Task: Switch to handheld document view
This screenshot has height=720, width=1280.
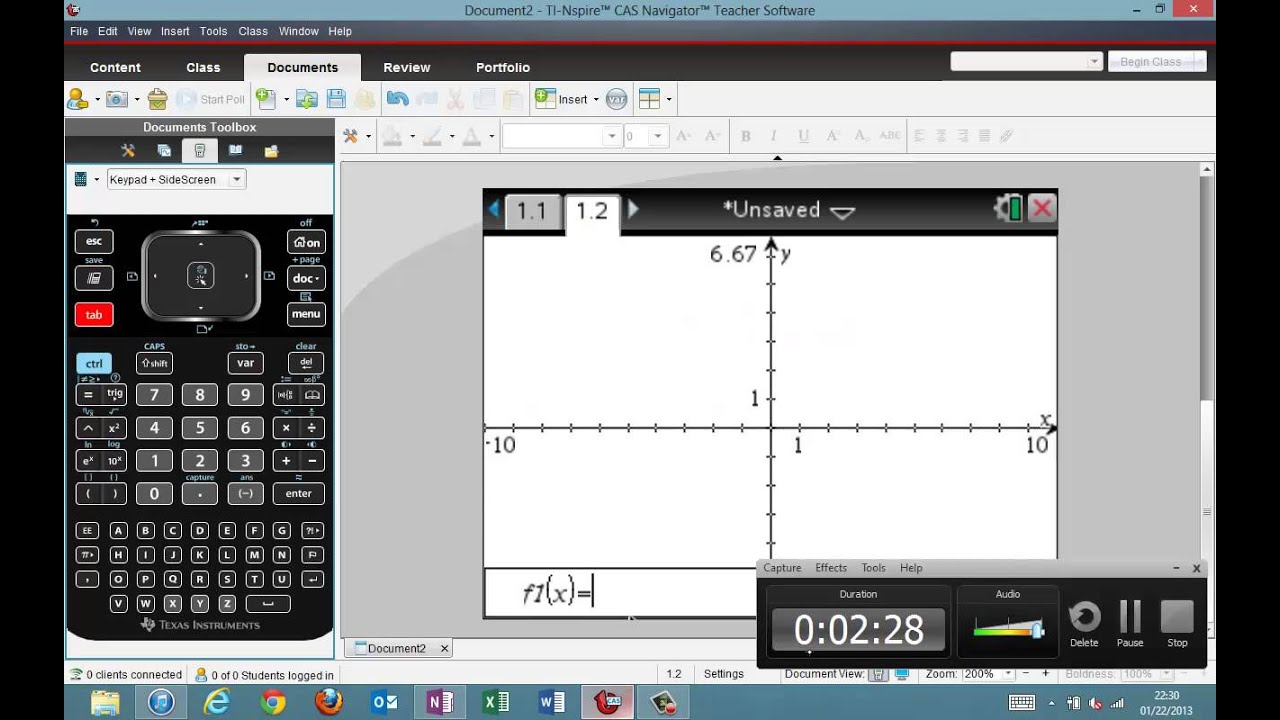Action: pos(878,674)
